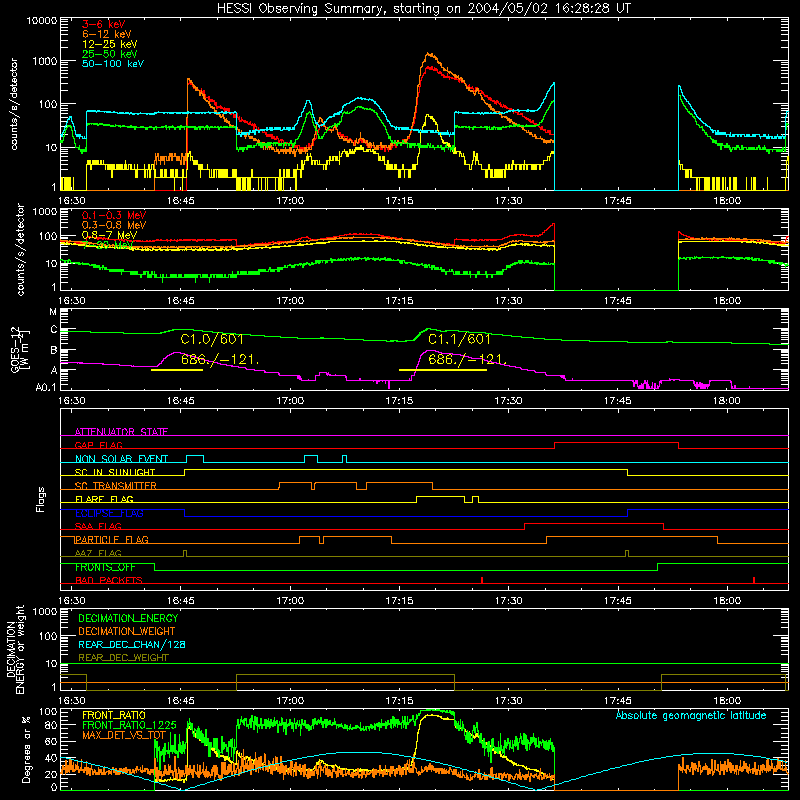Click the yellow FRONT_RATIO legend label
This screenshot has height=800, width=800.
click(x=114, y=715)
